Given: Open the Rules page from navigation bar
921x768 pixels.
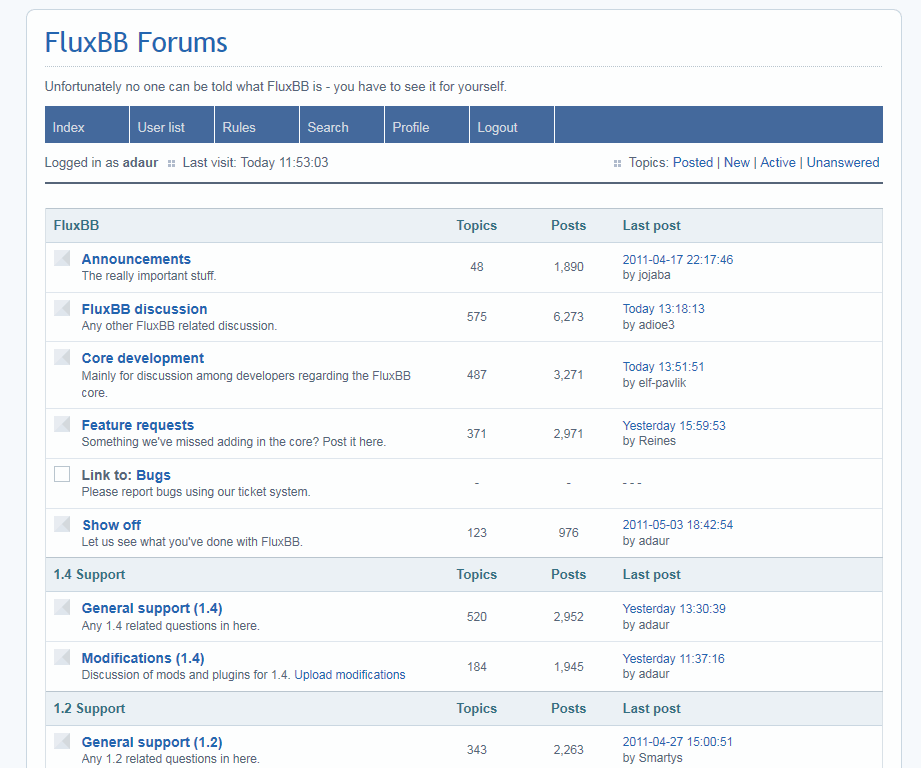Looking at the screenshot, I should [x=239, y=127].
